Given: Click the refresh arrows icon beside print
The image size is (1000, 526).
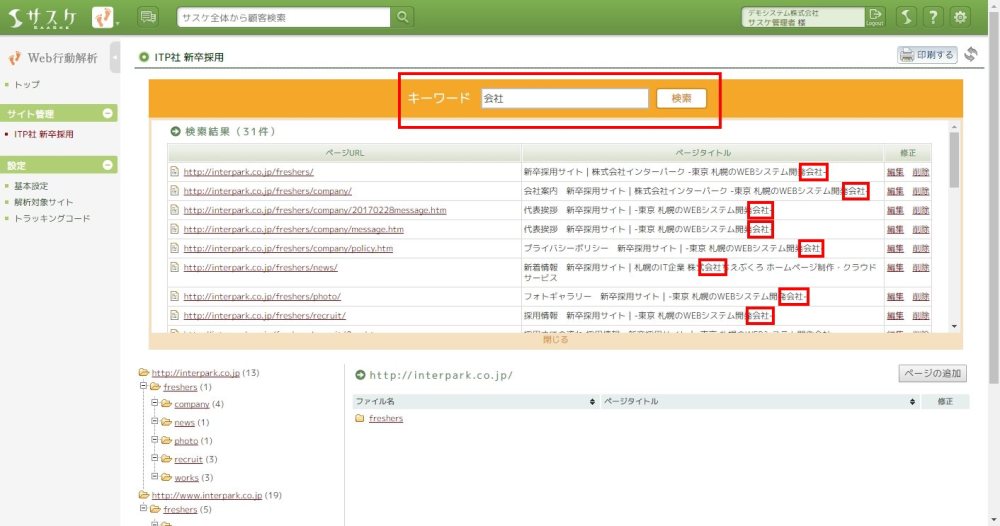Looking at the screenshot, I should (x=970, y=55).
